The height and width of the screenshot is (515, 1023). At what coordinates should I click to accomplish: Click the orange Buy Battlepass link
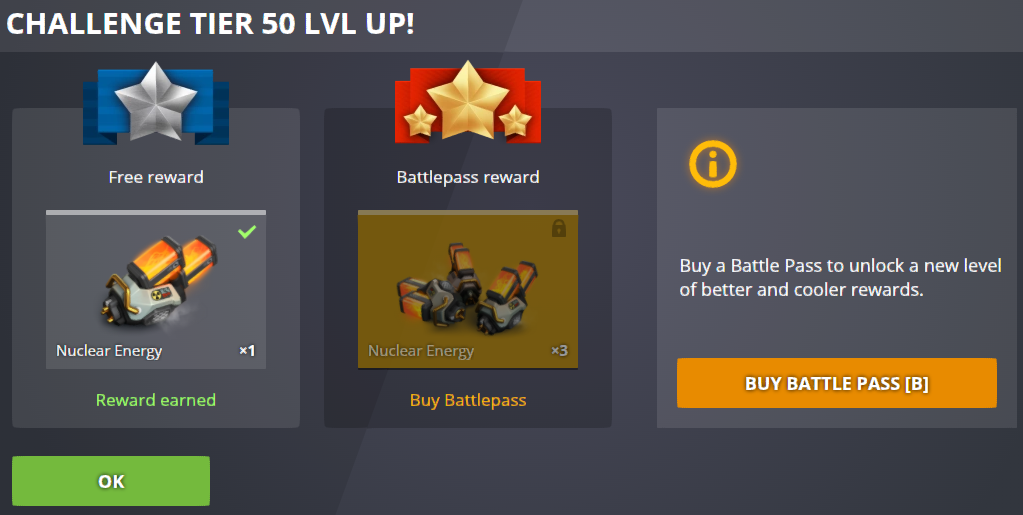point(468,400)
